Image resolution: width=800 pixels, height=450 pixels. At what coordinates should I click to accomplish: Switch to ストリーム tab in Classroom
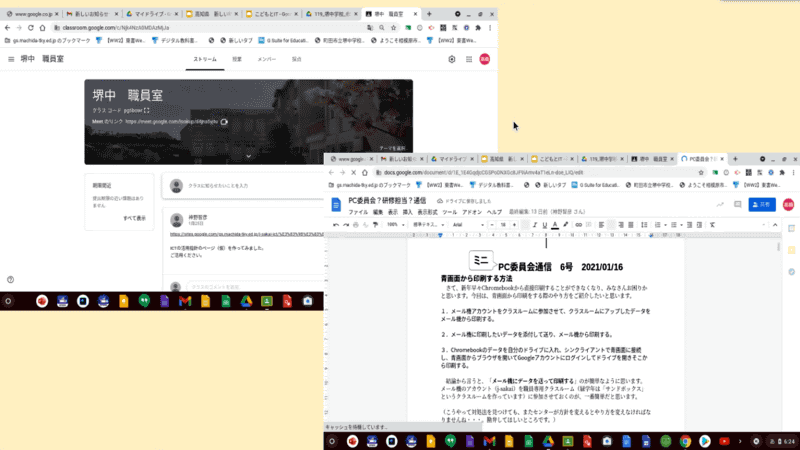tap(205, 59)
